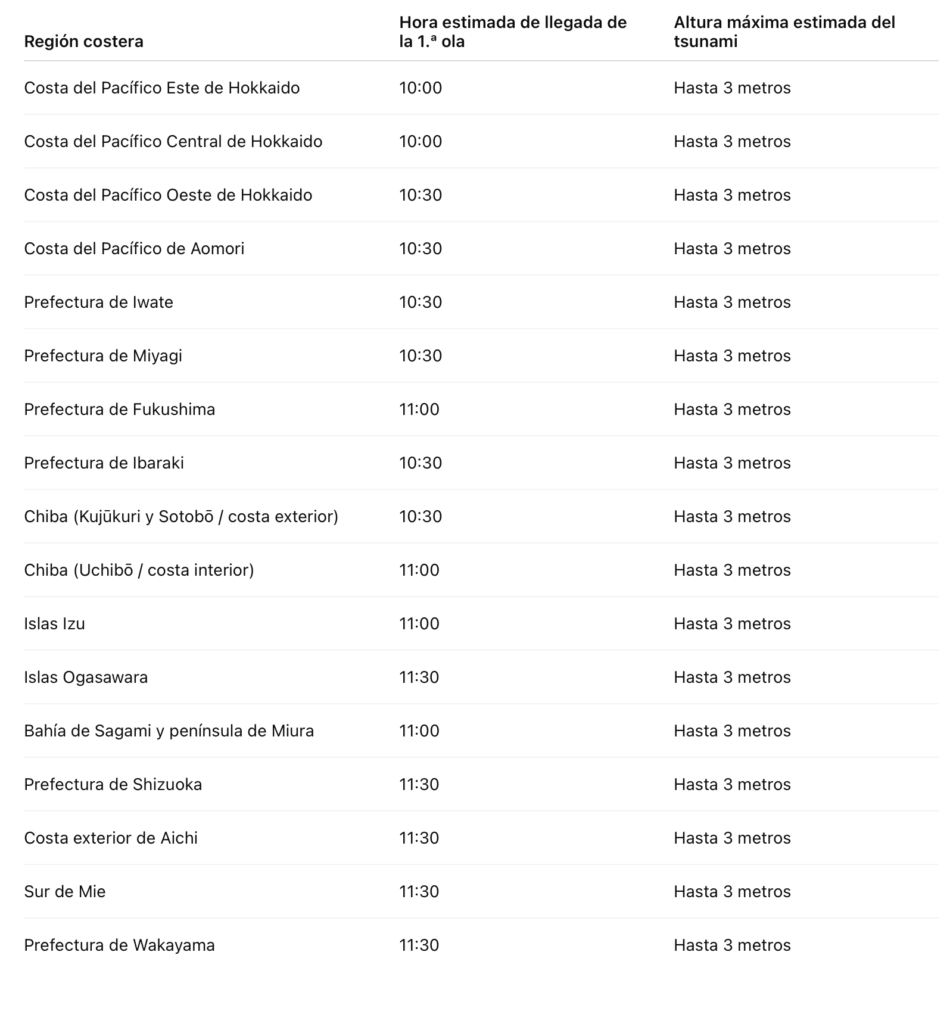
Task: Select the "Sur de Mie" cell
Action: [x=65, y=891]
